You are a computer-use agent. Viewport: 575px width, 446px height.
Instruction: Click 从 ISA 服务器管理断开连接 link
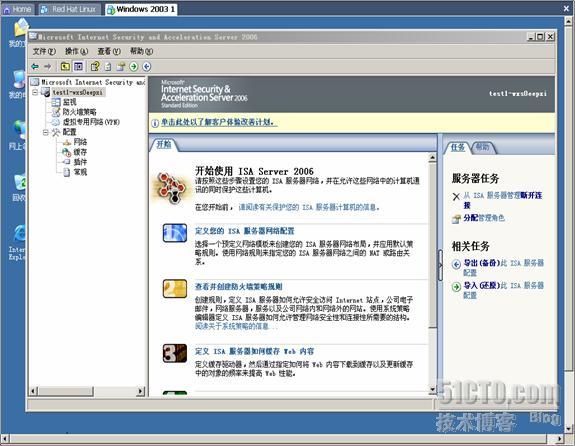coord(503,200)
